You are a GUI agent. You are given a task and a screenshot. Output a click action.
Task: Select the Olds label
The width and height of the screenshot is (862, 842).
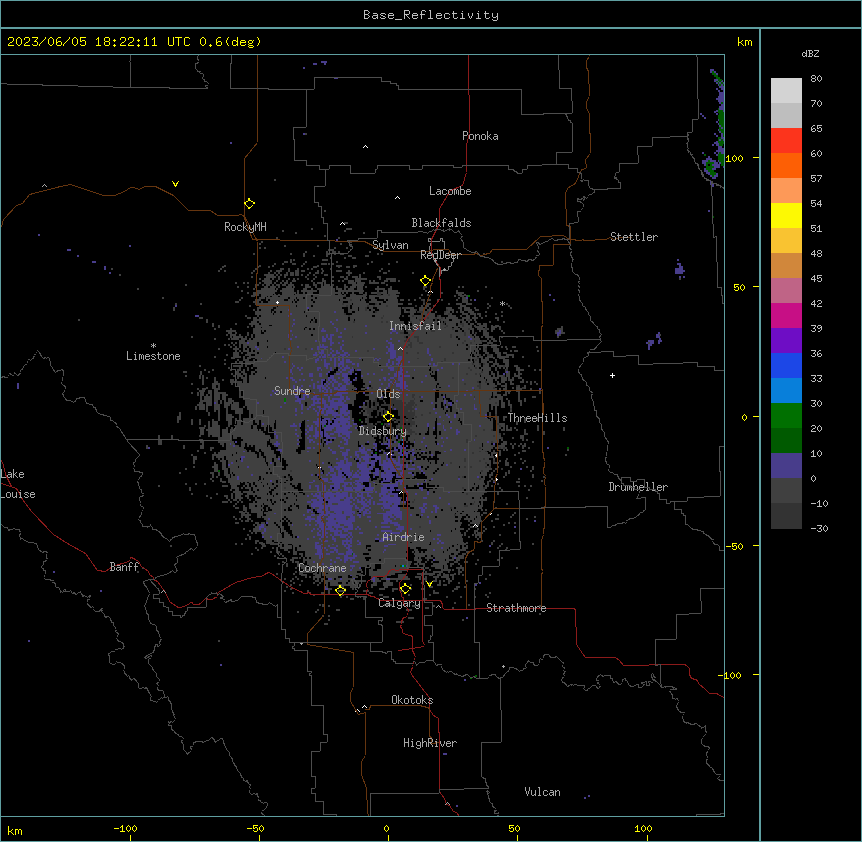[x=388, y=394]
